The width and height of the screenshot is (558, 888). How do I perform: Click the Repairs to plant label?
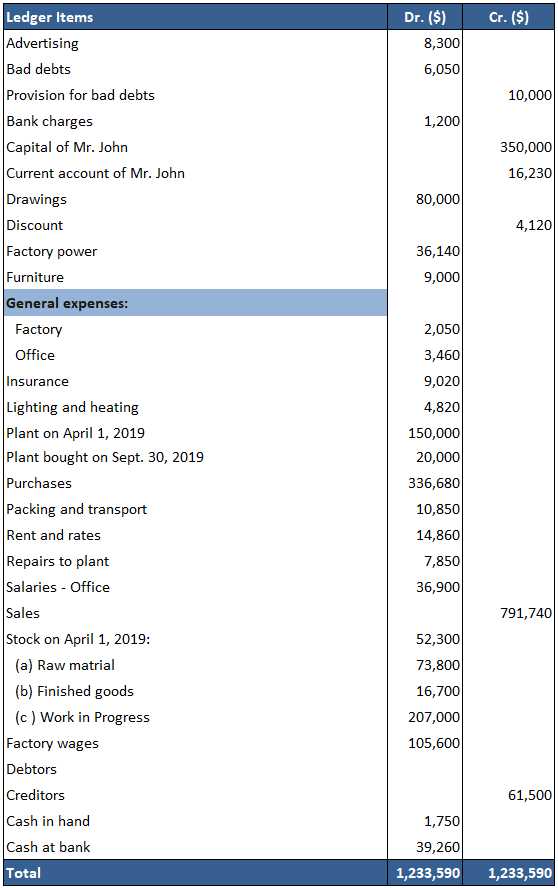tap(58, 562)
